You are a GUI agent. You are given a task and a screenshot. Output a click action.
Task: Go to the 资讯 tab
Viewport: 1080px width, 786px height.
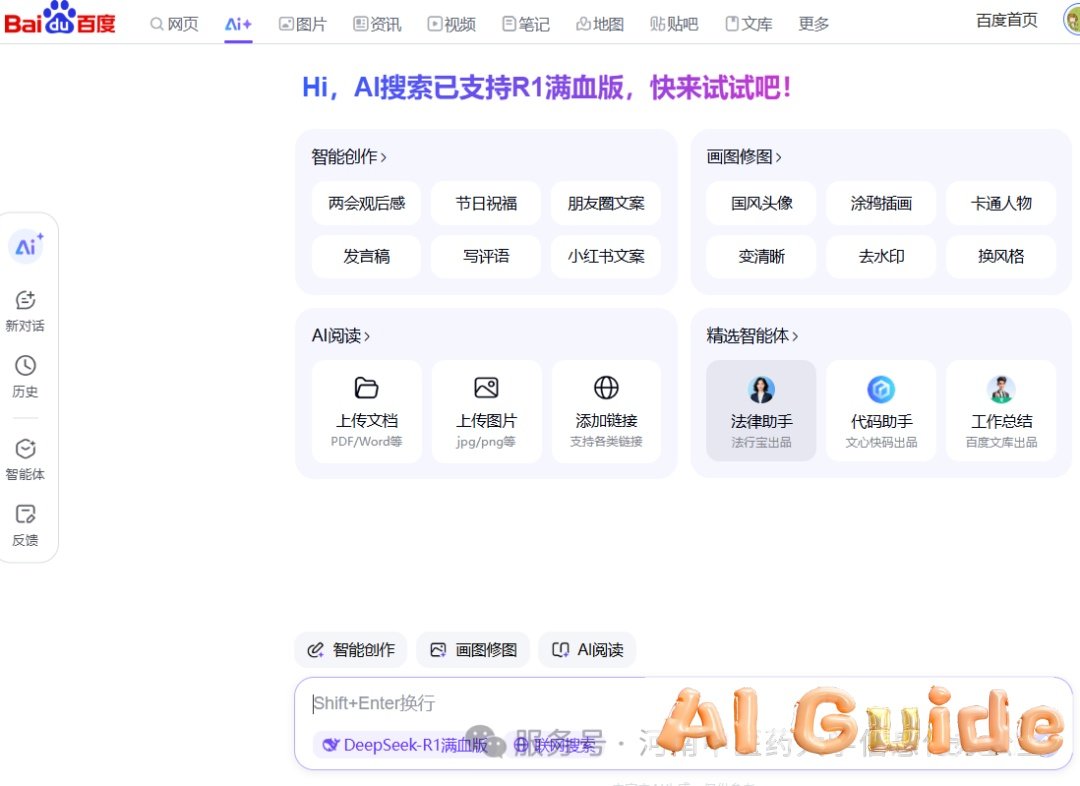[377, 24]
